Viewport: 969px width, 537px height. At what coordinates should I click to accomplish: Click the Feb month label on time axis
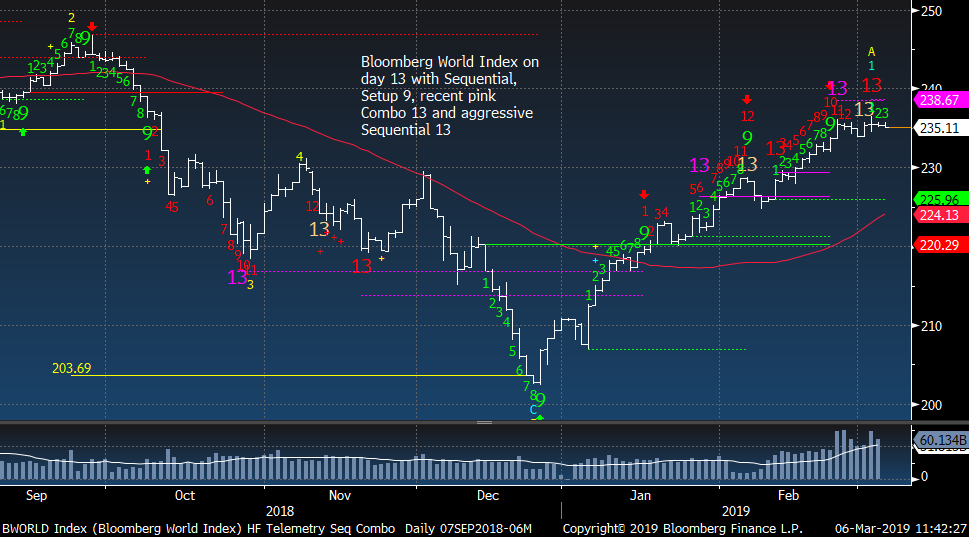coord(789,496)
